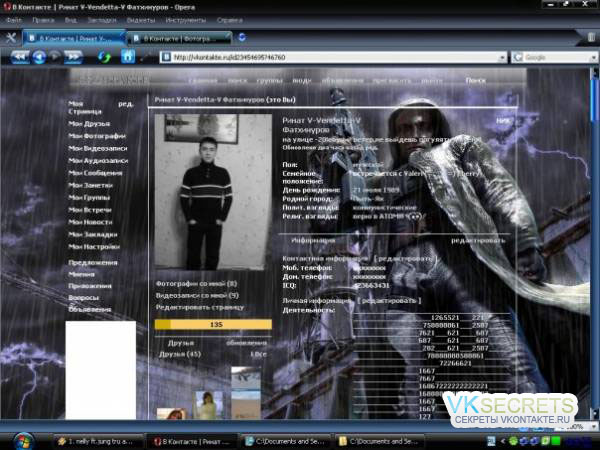The height and width of the screenshot is (450, 600).
Task: Open Мои Настройки in the sidebar
Action: (x=94, y=247)
